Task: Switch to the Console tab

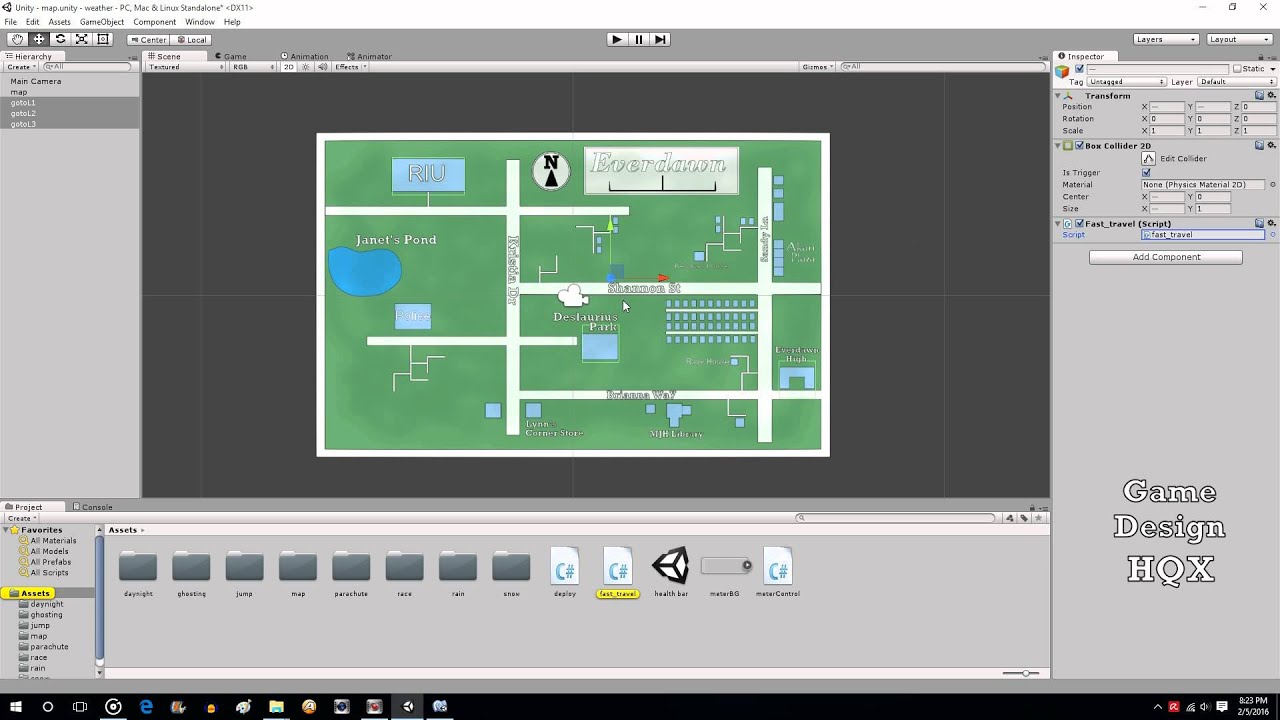Action: 93,507
